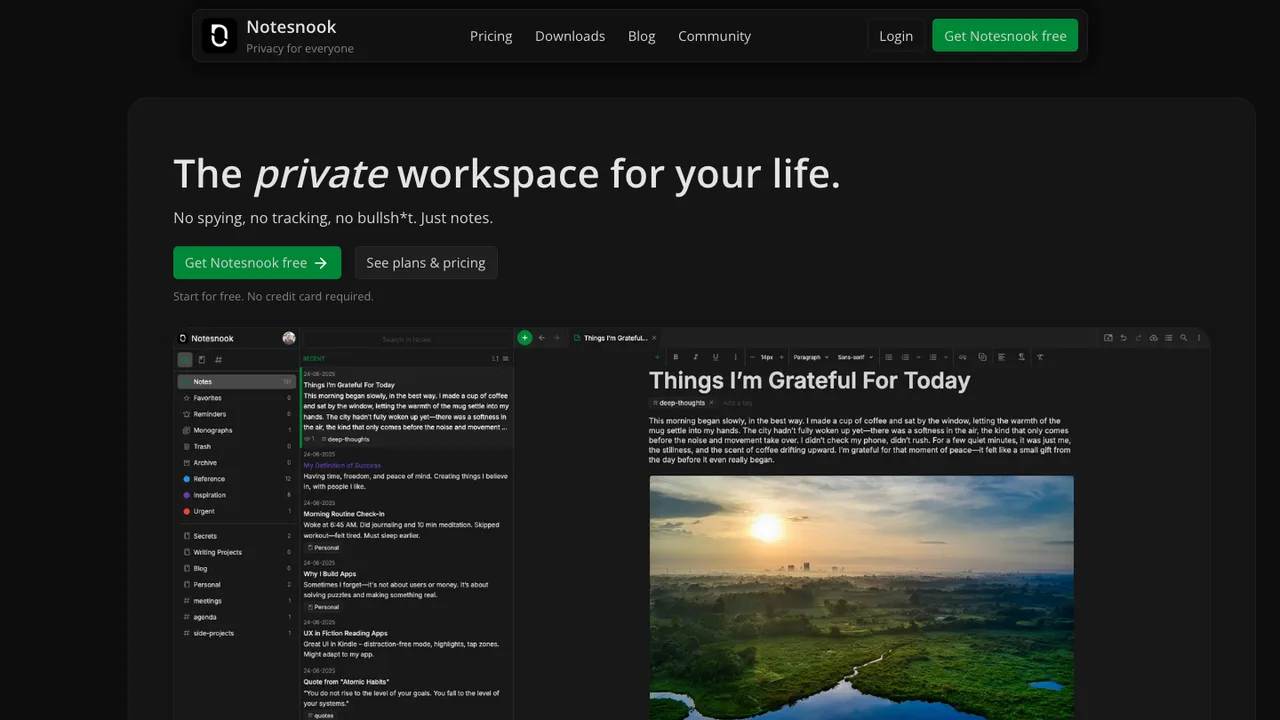Click the redo icon in editor top bar
The height and width of the screenshot is (720, 1280).
1138,338
